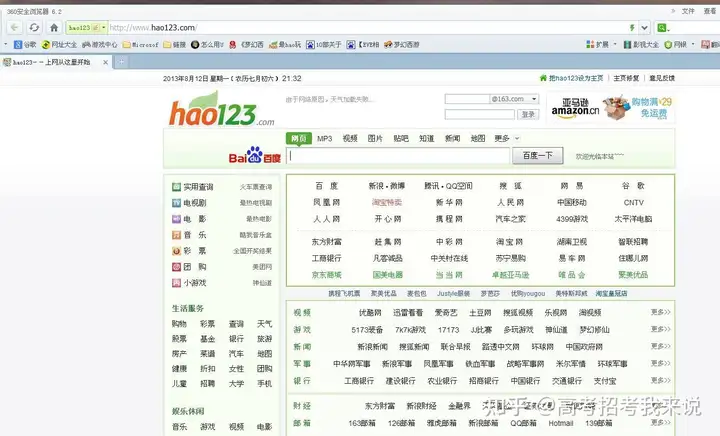Open the 淘宝特卖 link
Screen dimensions: 720x436
tap(387, 202)
